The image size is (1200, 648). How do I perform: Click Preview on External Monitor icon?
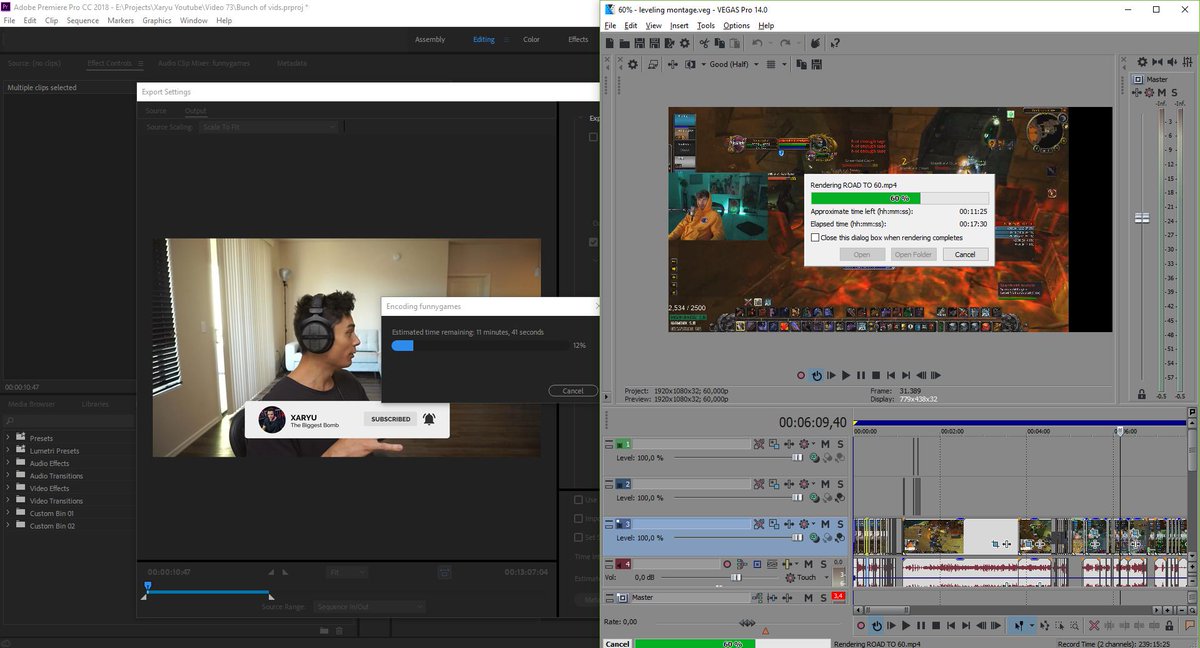tap(653, 64)
